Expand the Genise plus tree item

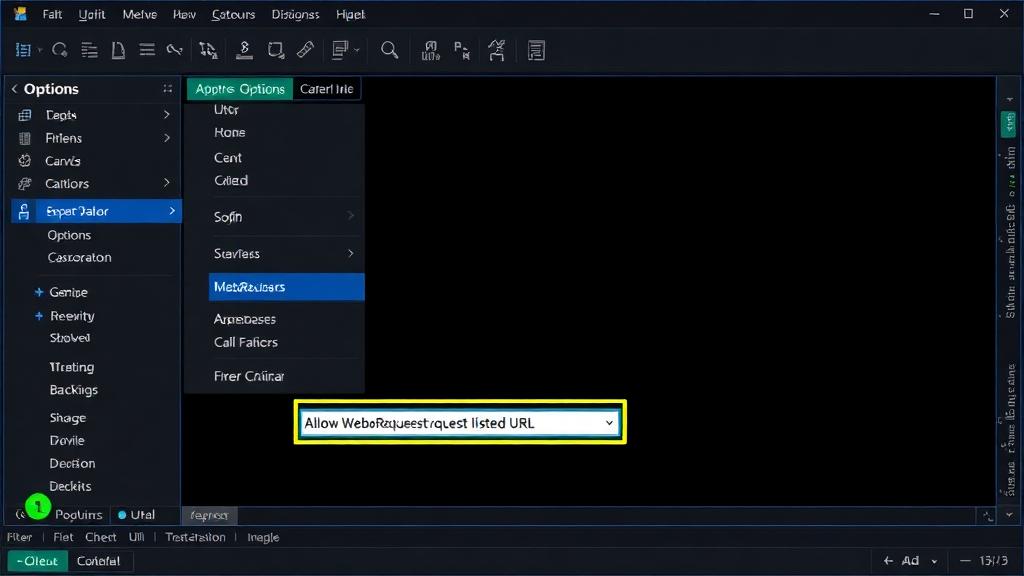point(39,292)
